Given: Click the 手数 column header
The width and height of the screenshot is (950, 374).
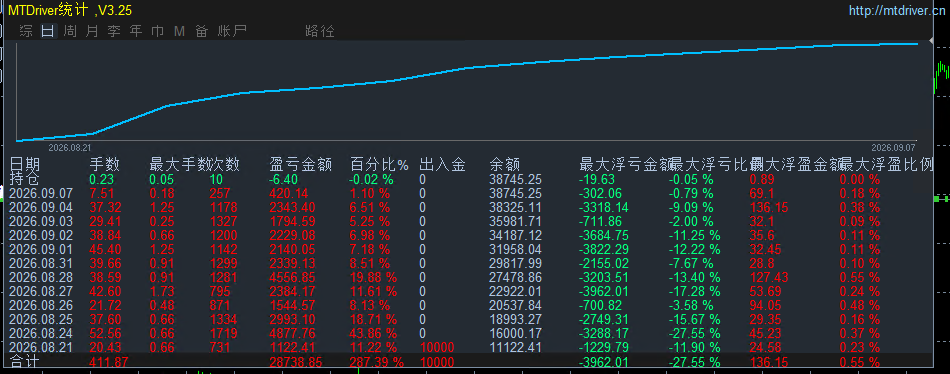Looking at the screenshot, I should pos(104,164).
